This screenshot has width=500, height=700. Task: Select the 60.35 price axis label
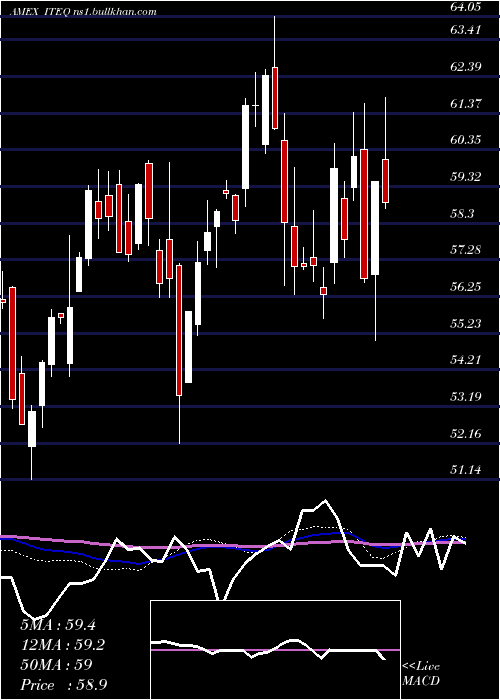point(465,140)
